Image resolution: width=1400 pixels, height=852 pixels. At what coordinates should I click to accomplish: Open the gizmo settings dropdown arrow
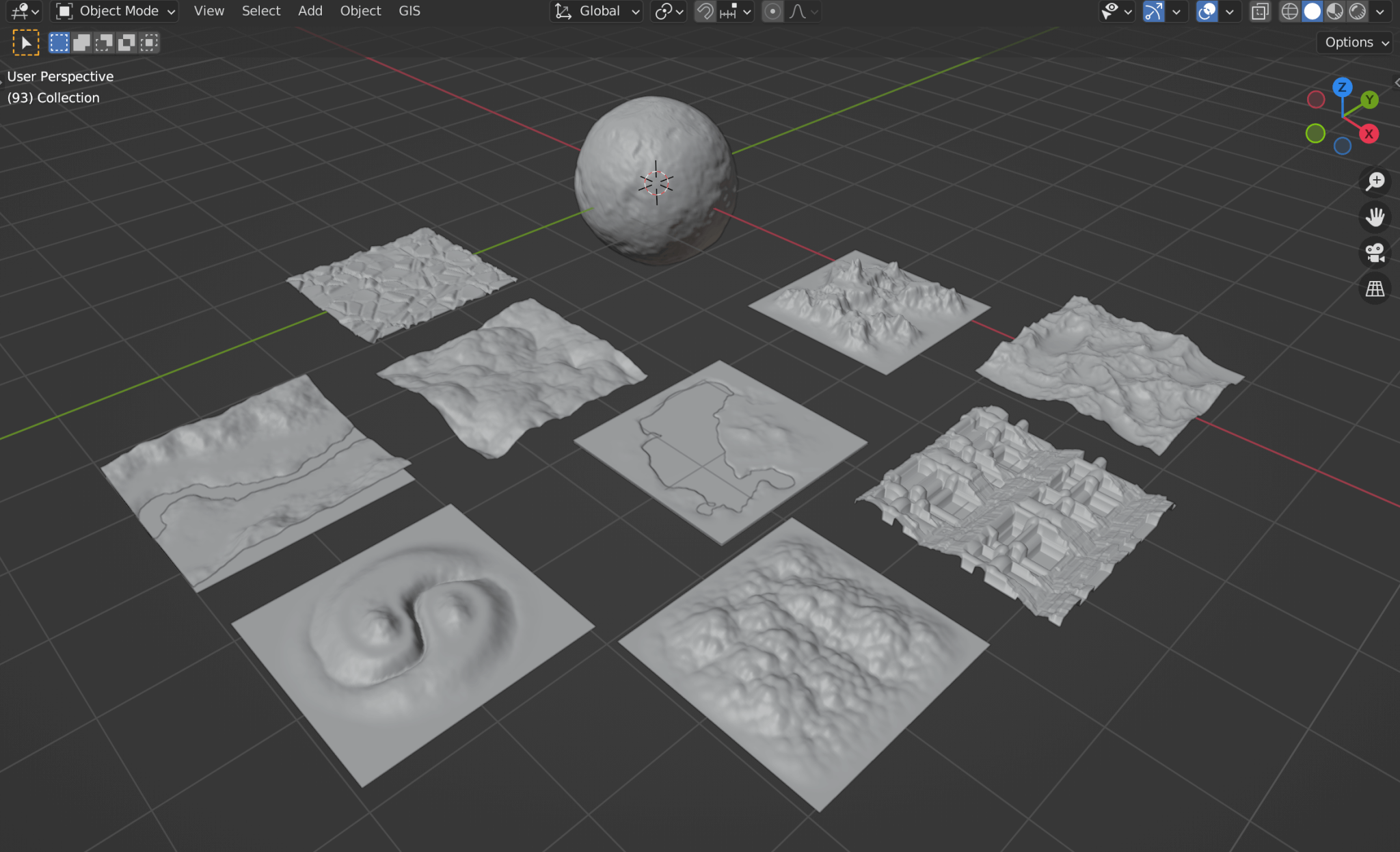1176,12
